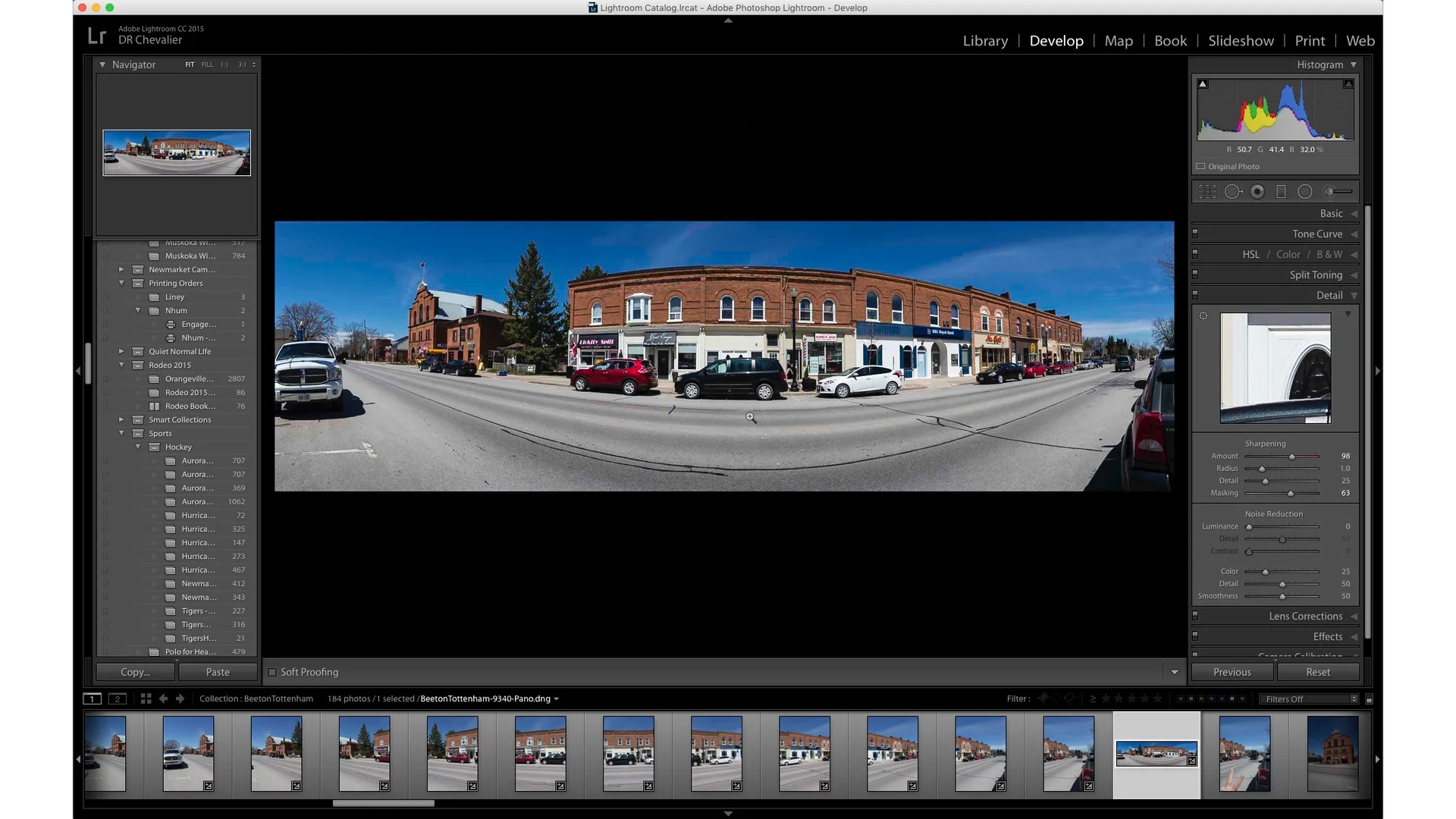This screenshot has height=819, width=1456.
Task: Select the Spot Removal tool
Action: (x=1234, y=191)
